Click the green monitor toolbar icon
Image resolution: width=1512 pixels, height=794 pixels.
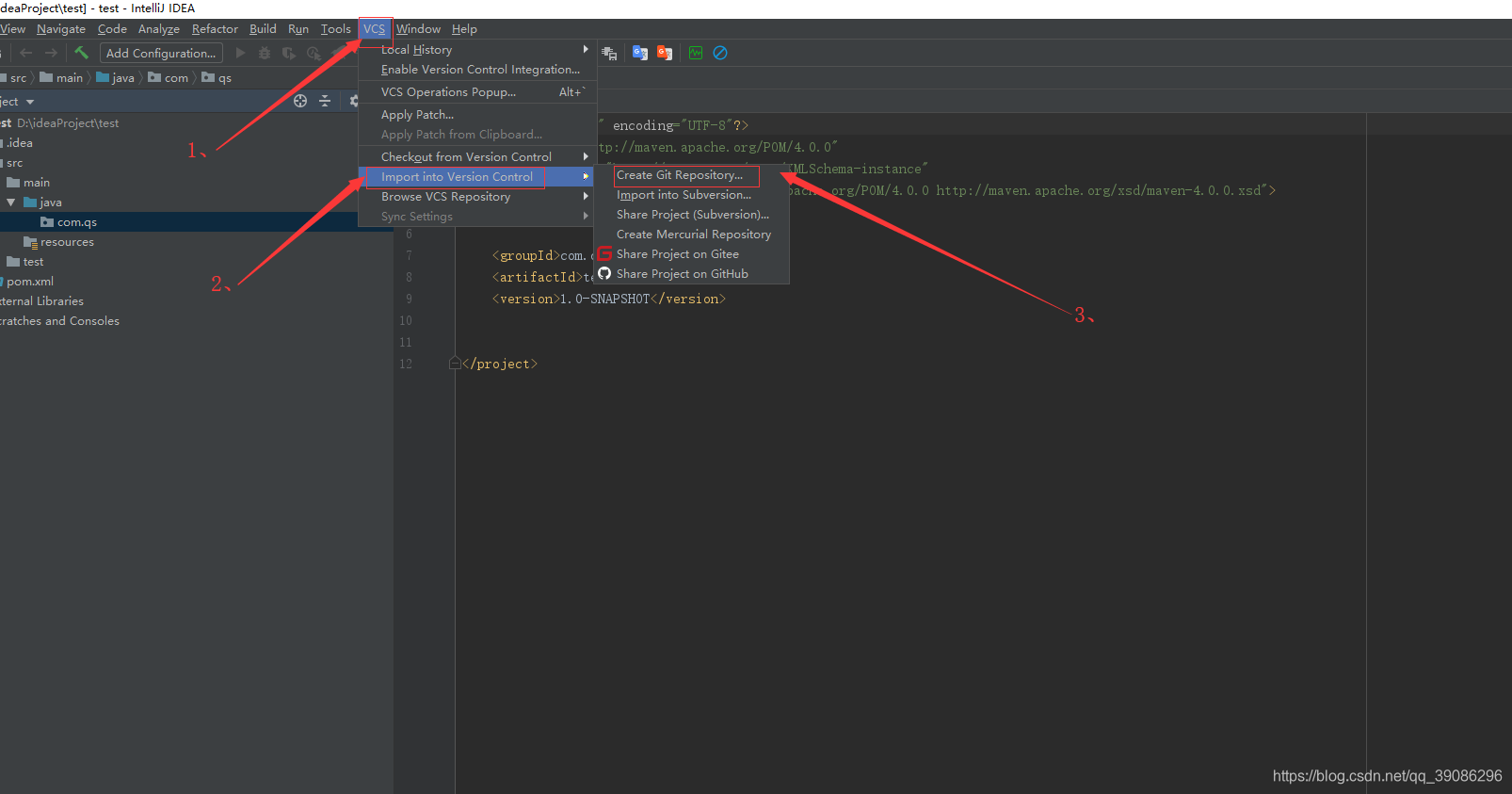coord(696,53)
